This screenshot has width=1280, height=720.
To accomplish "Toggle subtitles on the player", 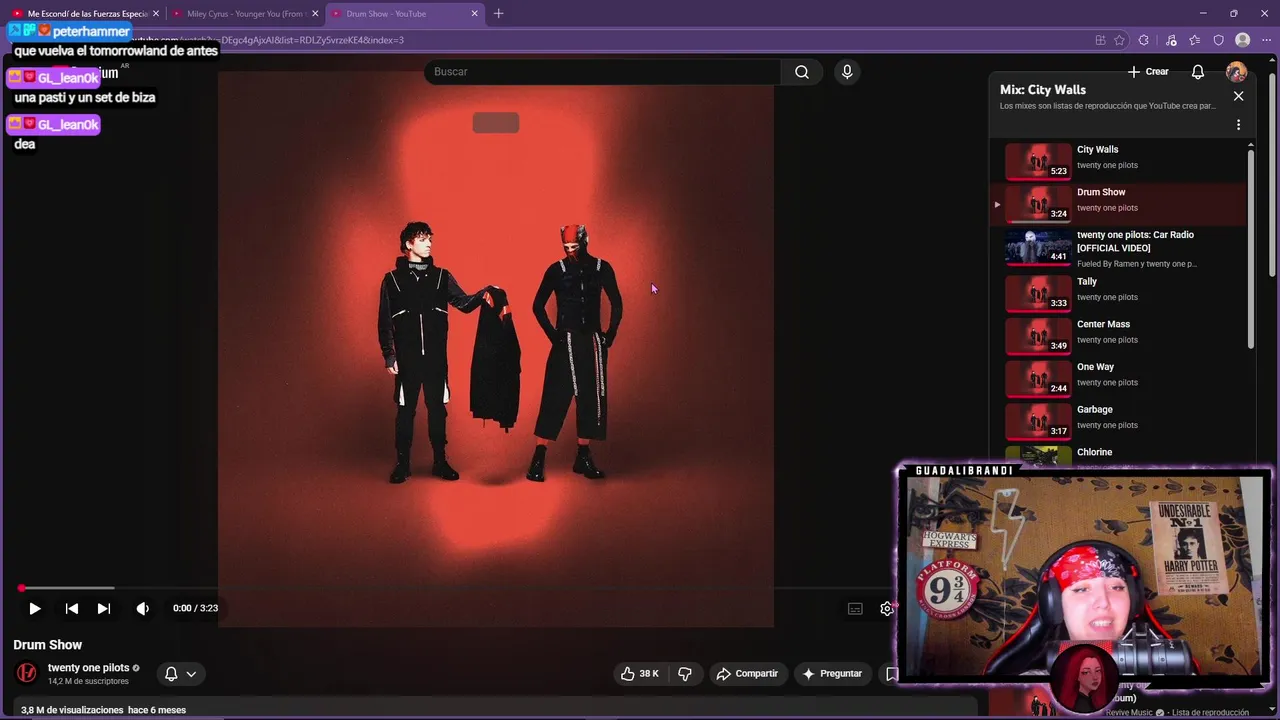I will point(855,608).
